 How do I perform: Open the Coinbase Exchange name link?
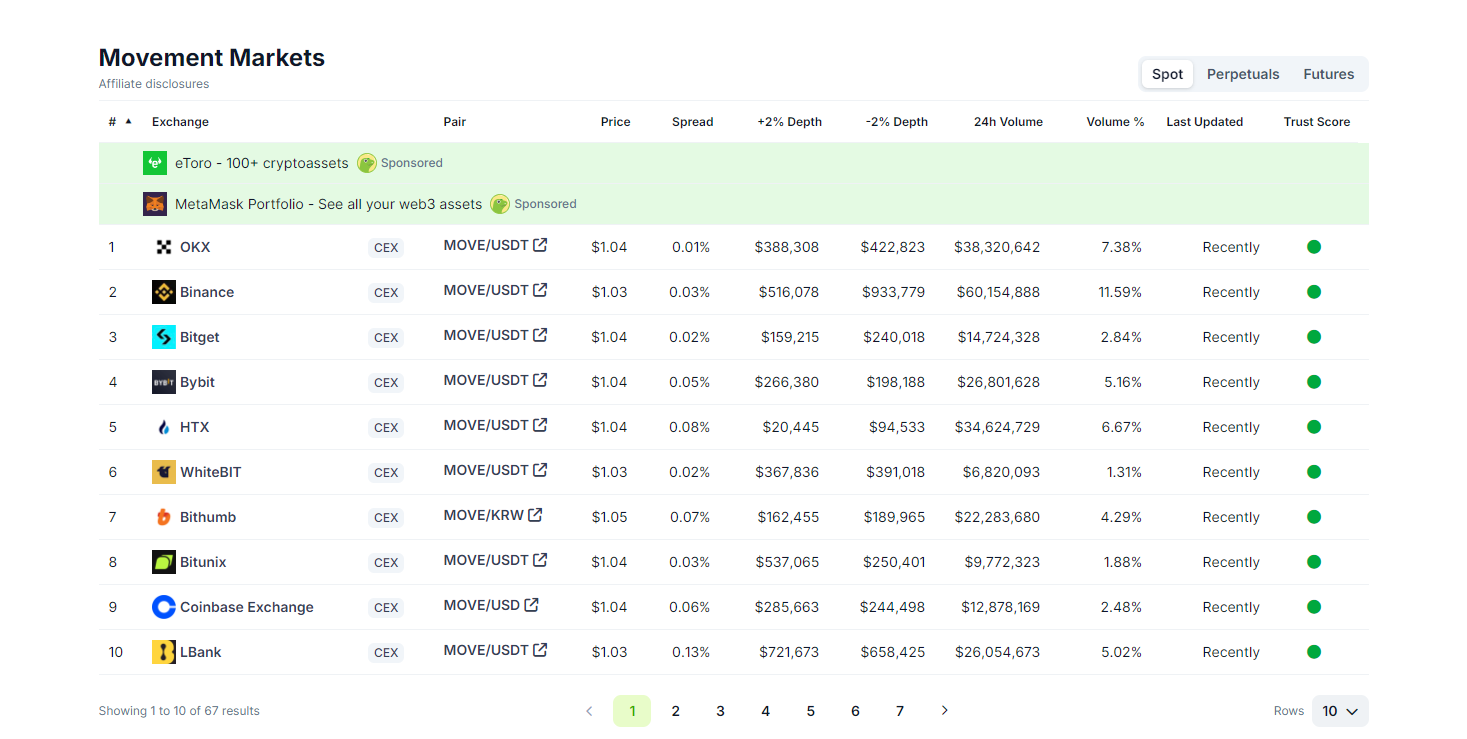[247, 607]
